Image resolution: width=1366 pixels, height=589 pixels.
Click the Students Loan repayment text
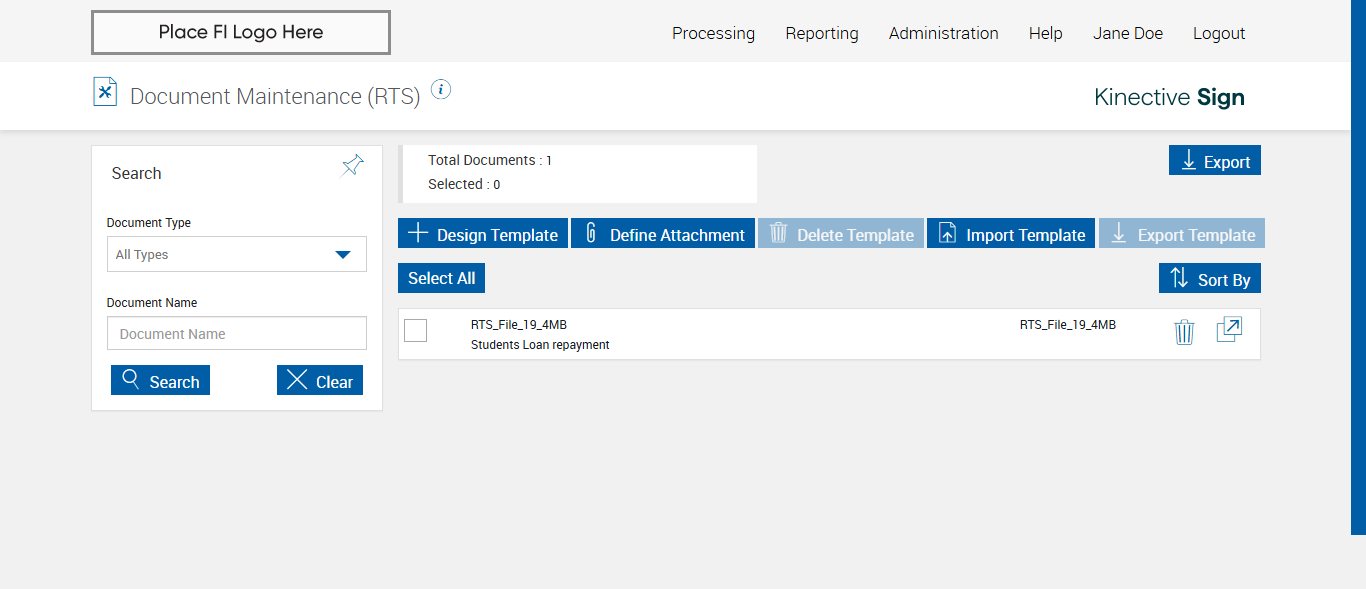click(x=540, y=345)
